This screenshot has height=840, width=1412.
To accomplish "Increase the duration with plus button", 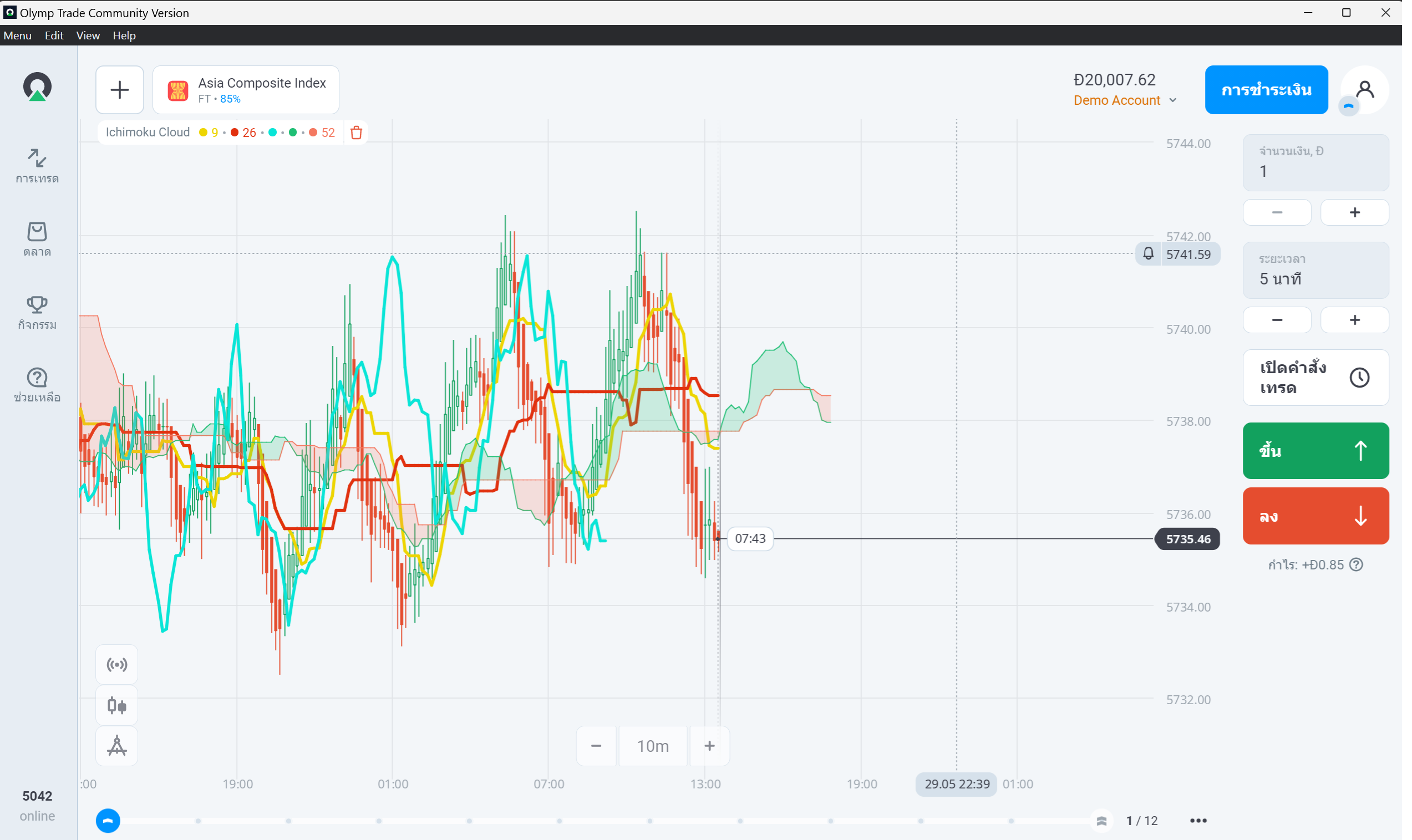I will point(1354,320).
